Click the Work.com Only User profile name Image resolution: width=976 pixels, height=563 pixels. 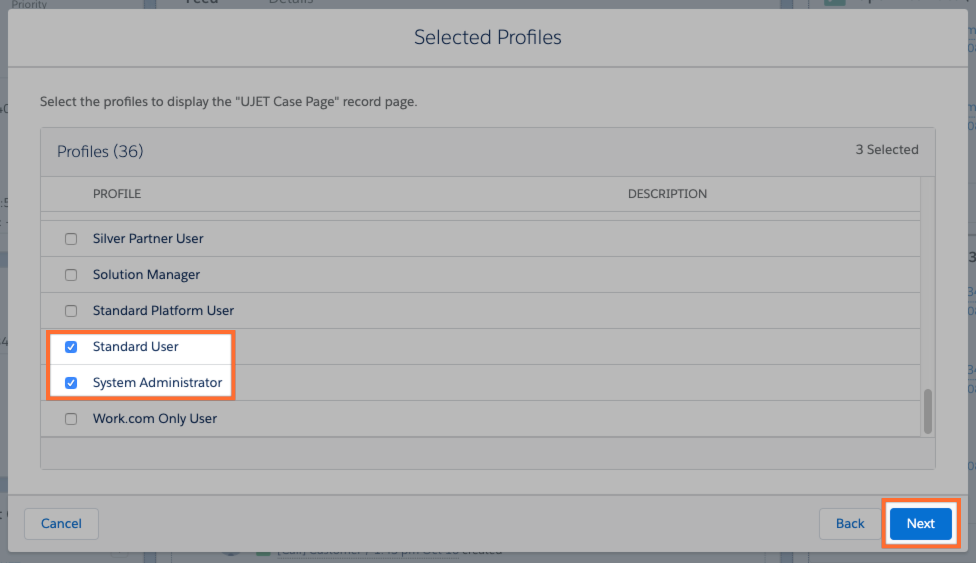click(155, 419)
